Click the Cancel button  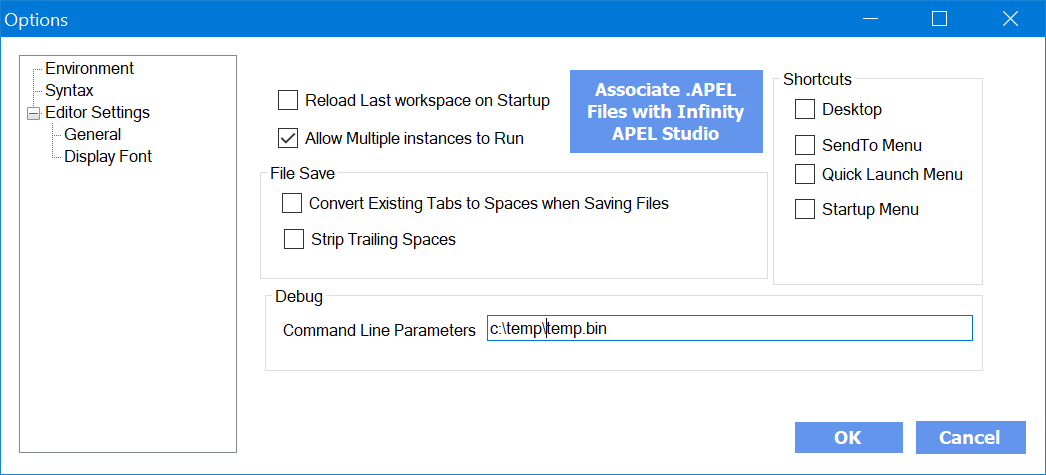point(969,437)
